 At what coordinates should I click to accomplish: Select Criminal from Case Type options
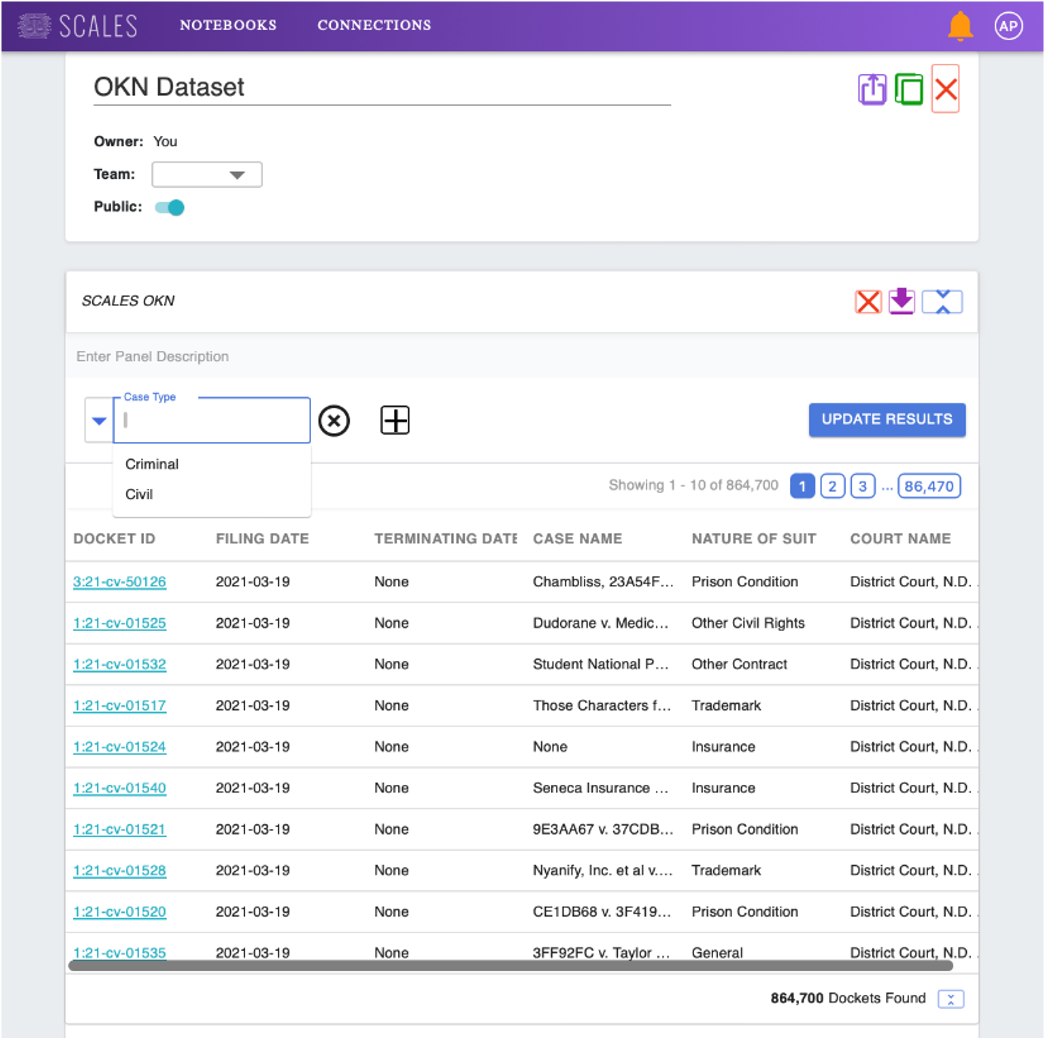[152, 464]
